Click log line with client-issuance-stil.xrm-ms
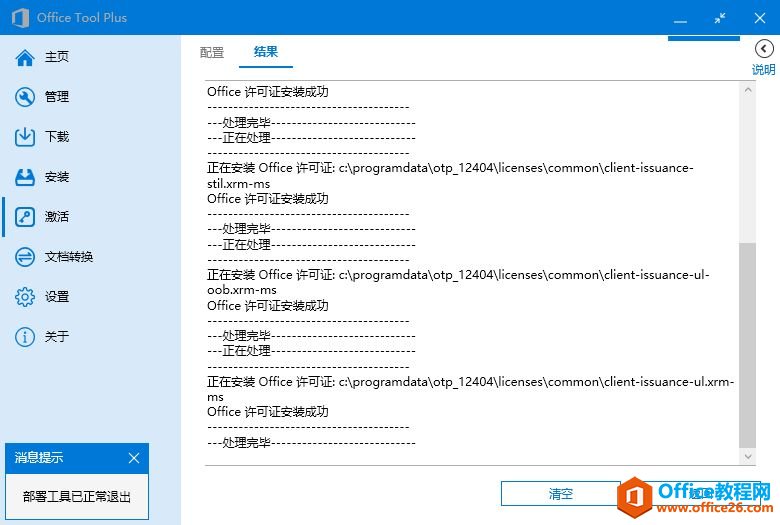780x525 pixels. click(x=450, y=176)
